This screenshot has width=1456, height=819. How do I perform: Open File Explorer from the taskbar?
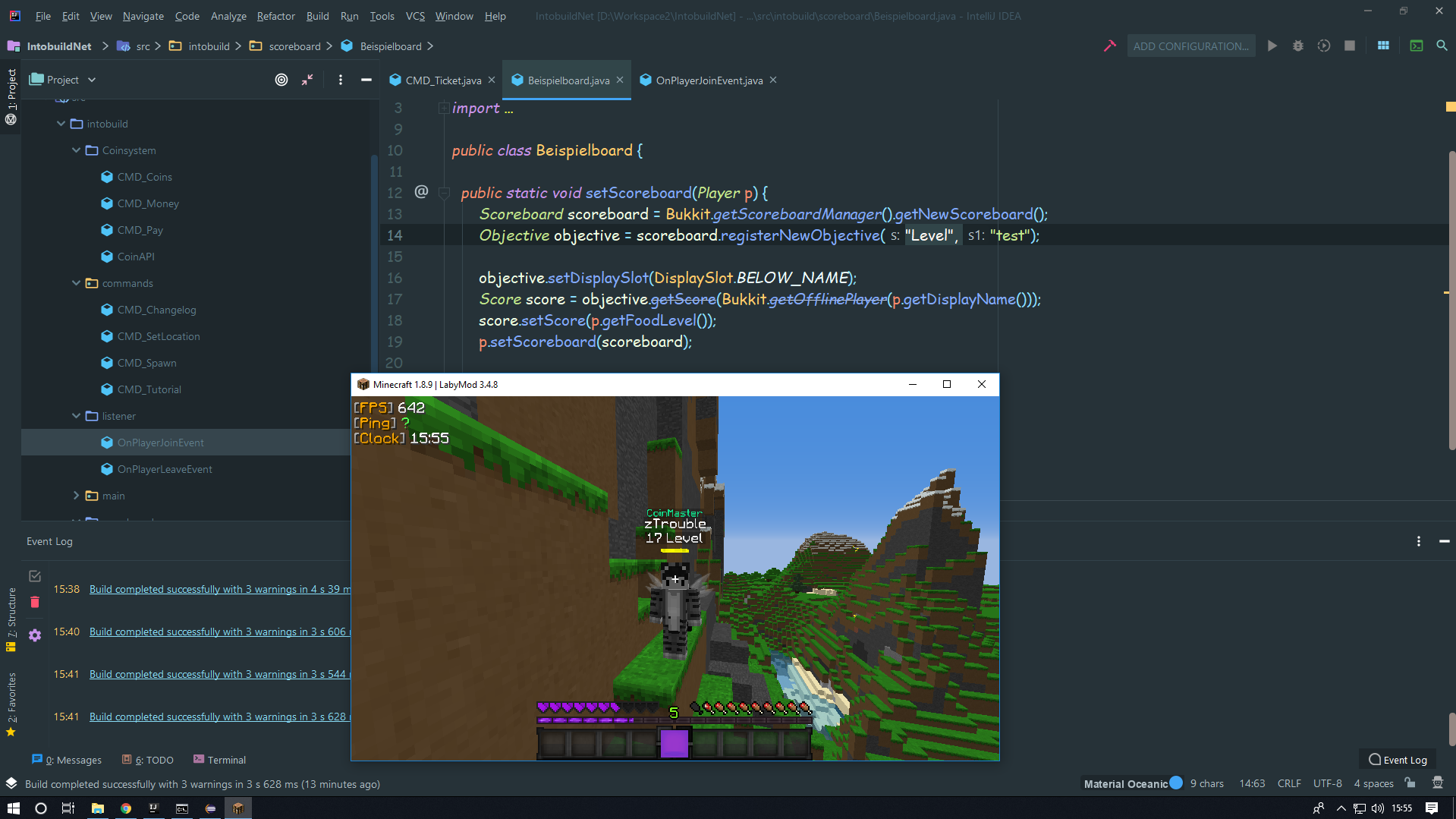98,808
